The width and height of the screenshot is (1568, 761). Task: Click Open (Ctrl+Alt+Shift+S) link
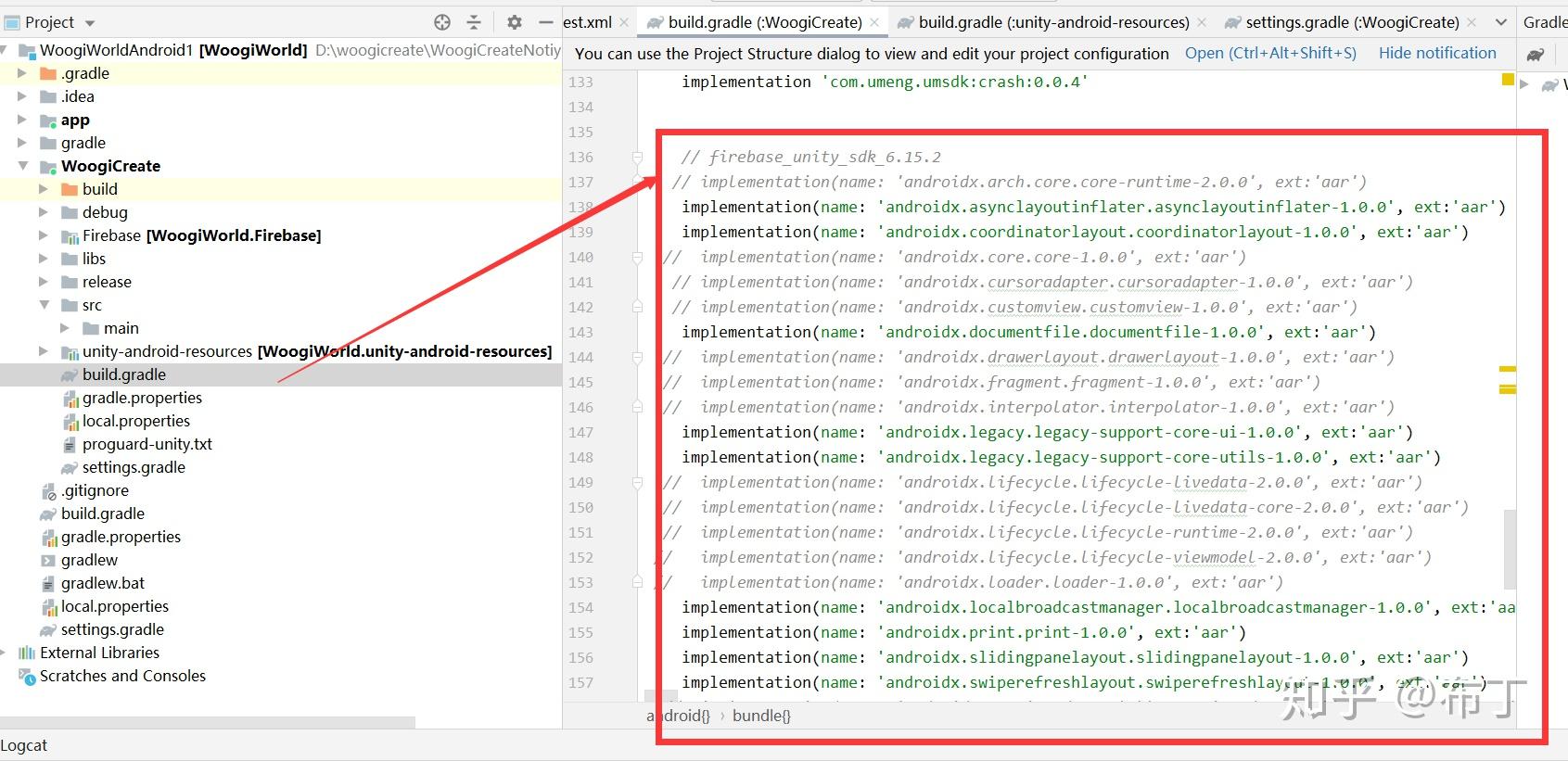coord(1270,54)
